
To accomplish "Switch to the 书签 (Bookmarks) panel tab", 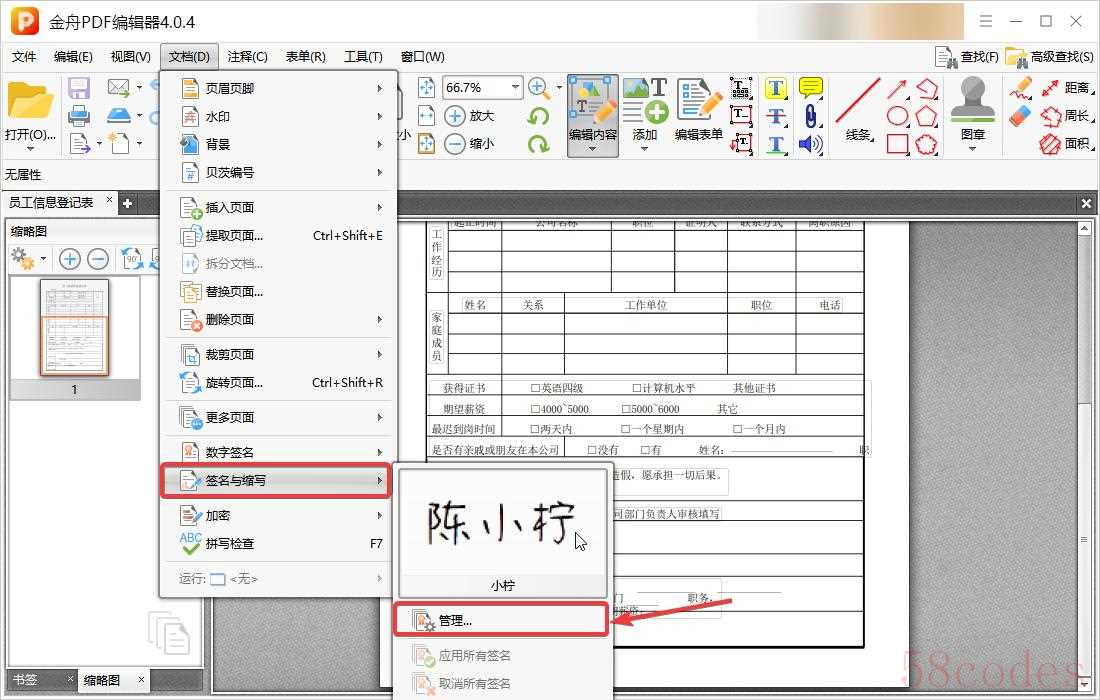I will pos(25,680).
